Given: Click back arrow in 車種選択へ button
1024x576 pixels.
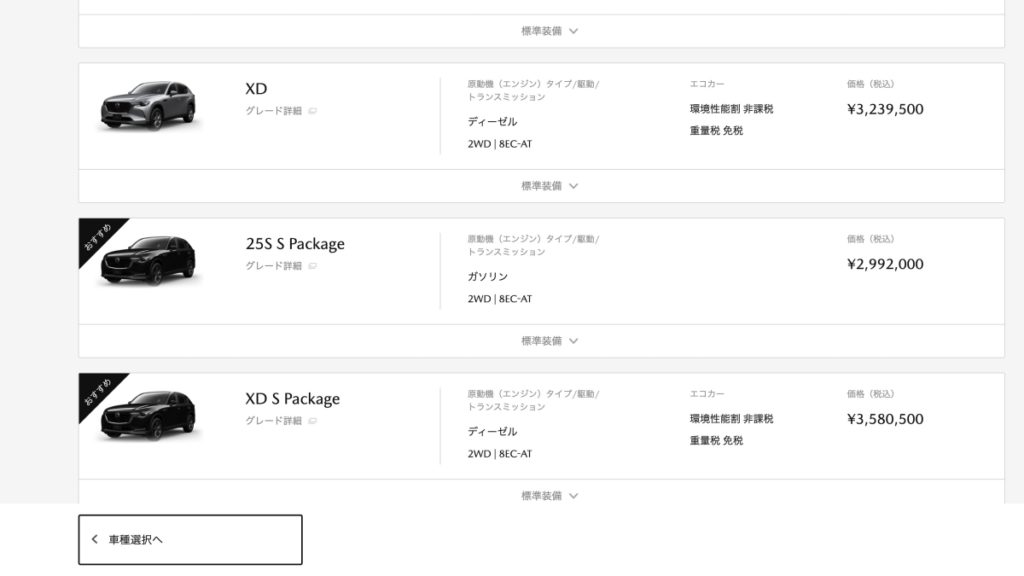Looking at the screenshot, I should point(95,539).
